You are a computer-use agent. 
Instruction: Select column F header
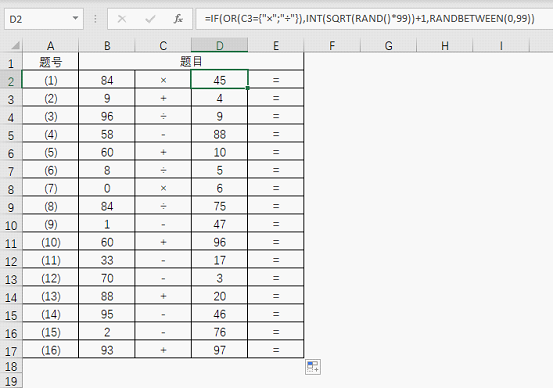tap(332, 46)
